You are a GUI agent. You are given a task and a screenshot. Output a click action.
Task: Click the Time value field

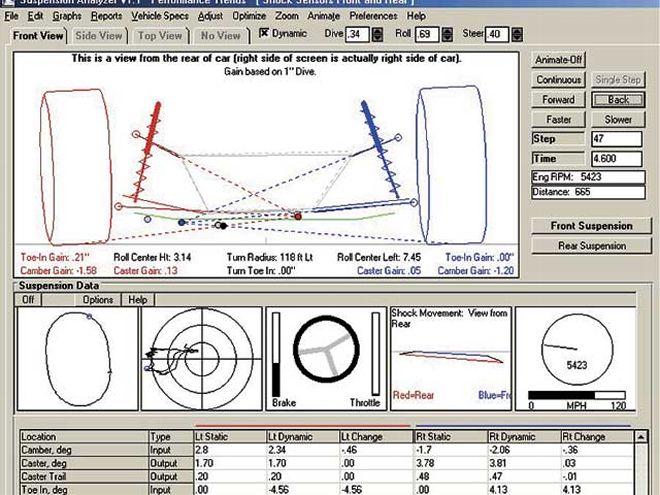coord(617,159)
